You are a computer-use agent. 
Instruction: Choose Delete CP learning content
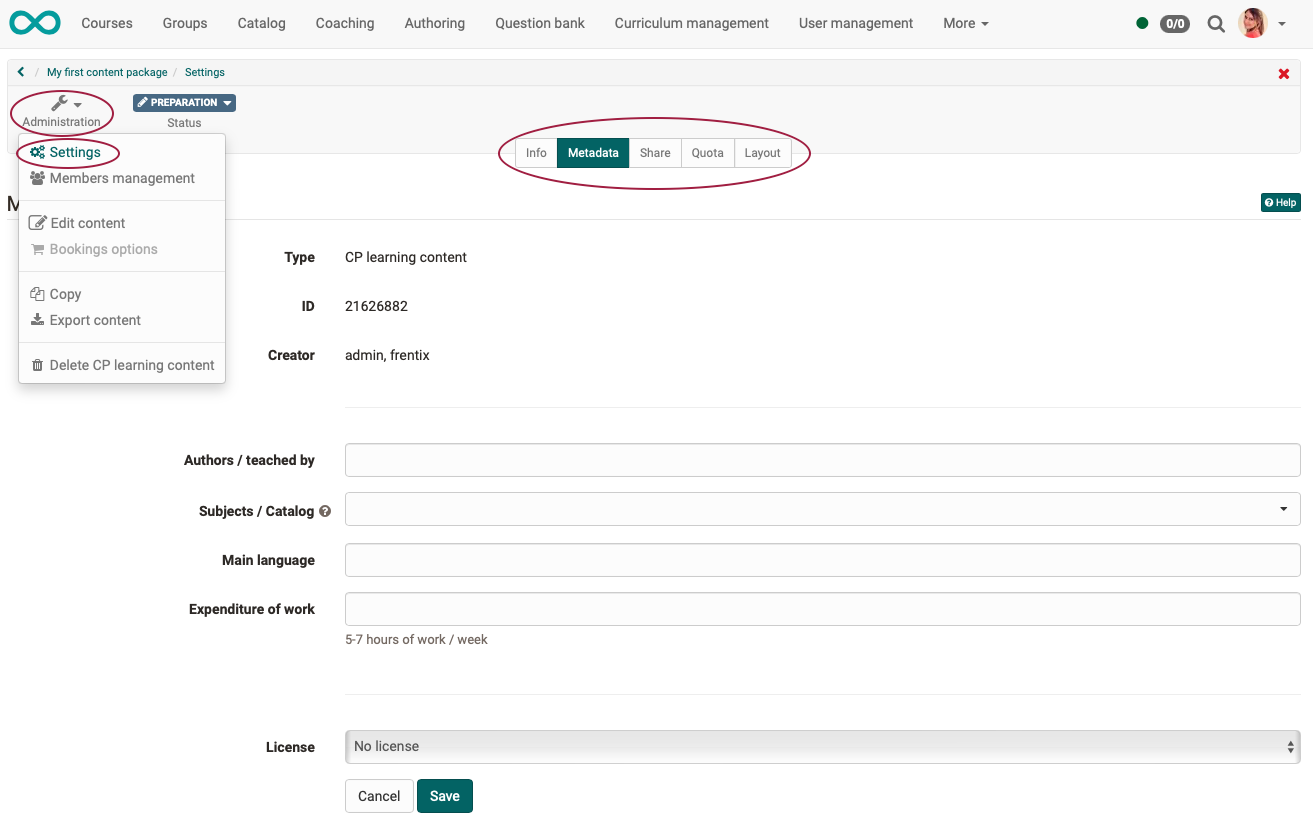pyautogui.click(x=122, y=365)
